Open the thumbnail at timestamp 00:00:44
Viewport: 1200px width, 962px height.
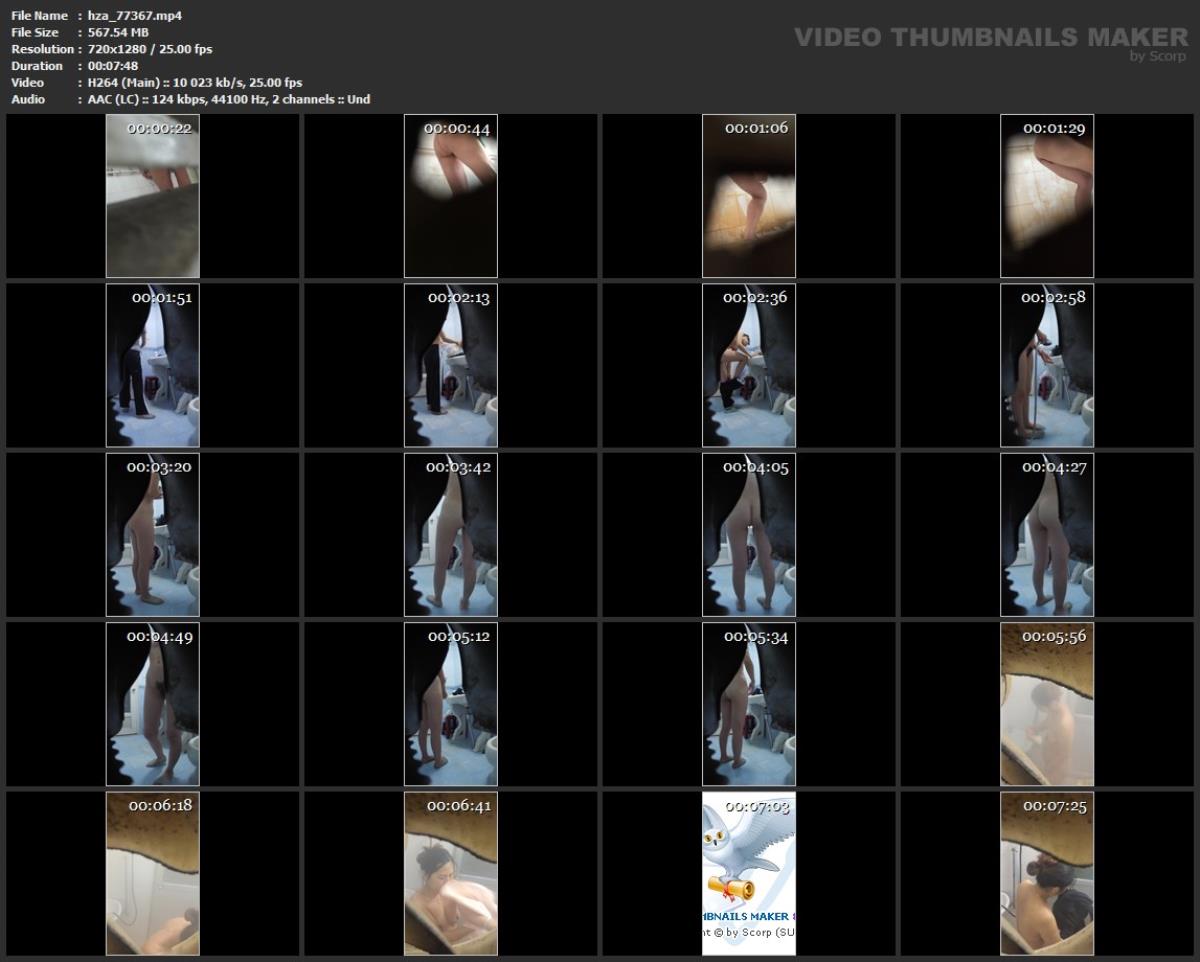click(451, 195)
